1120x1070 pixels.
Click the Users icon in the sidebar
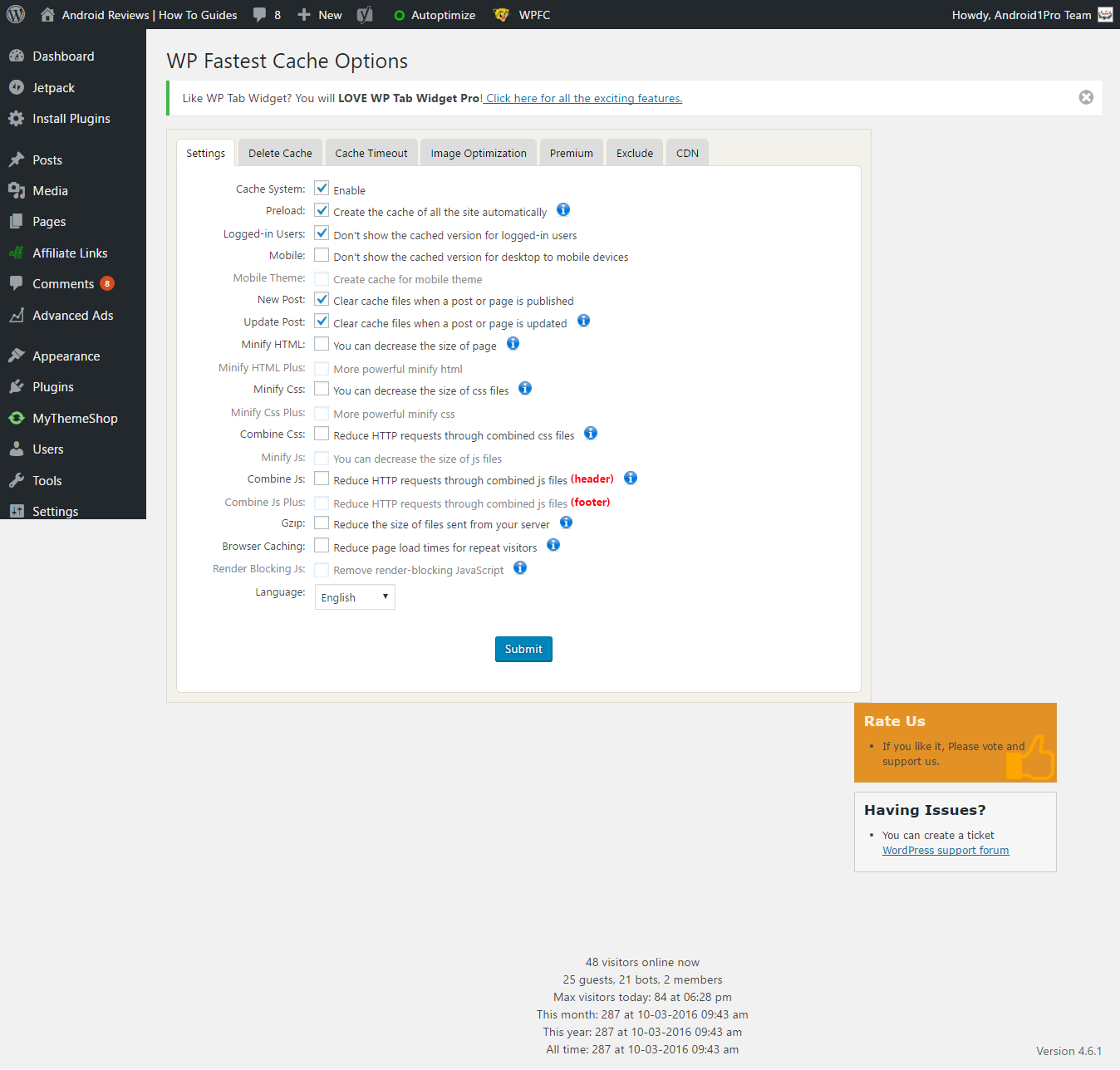tap(17, 449)
